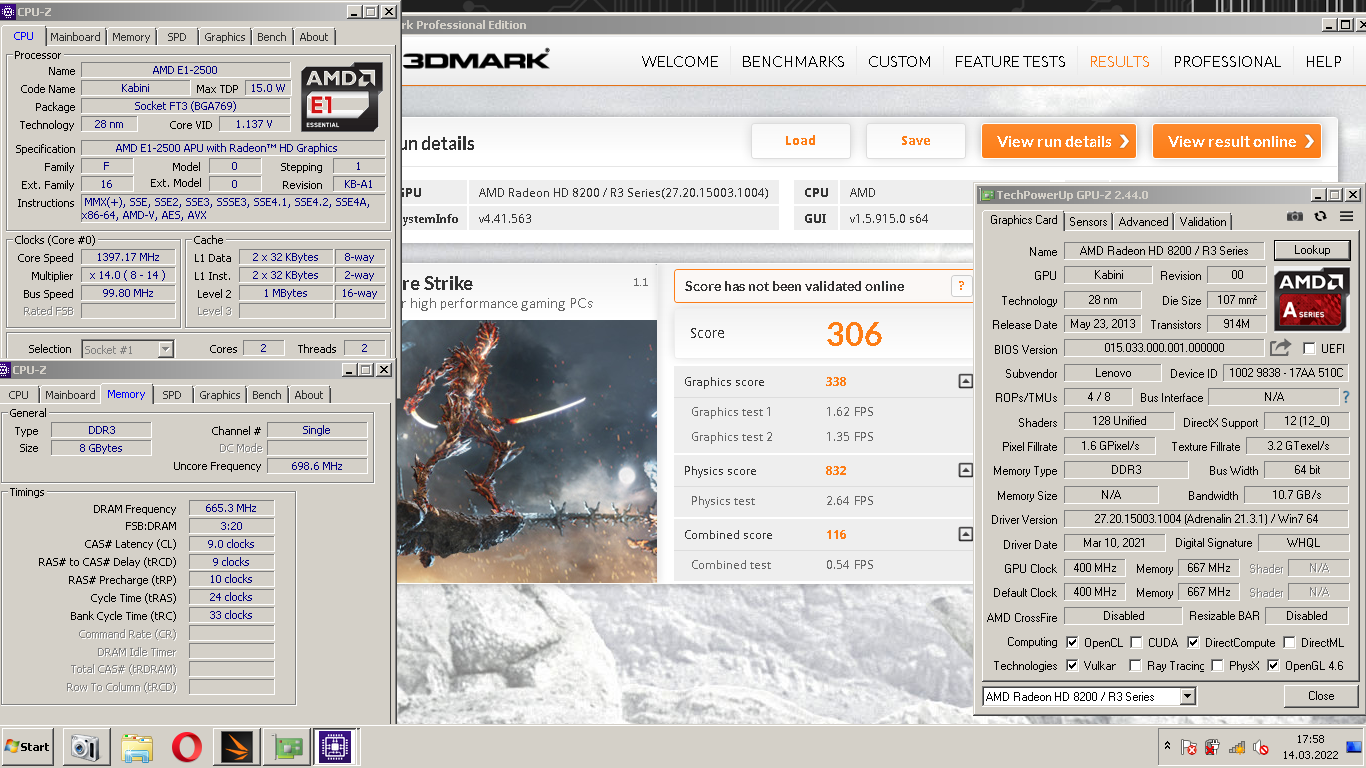Show hidden tray icons arrow

(x=1167, y=746)
